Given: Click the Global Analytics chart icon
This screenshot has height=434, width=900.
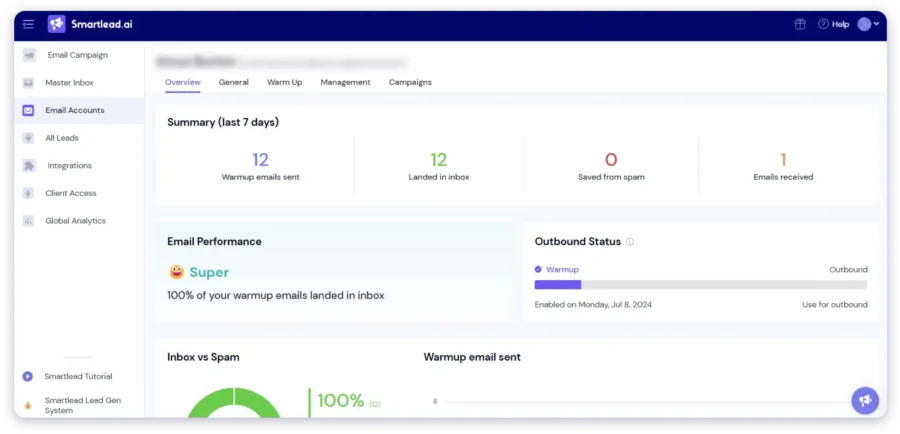Looking at the screenshot, I should (x=29, y=221).
